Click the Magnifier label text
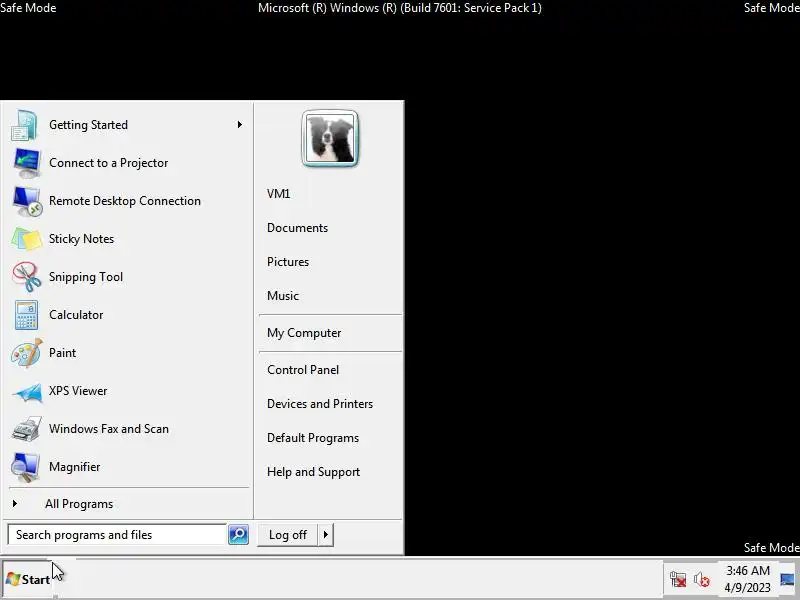This screenshot has height=600, width=800. 74,467
